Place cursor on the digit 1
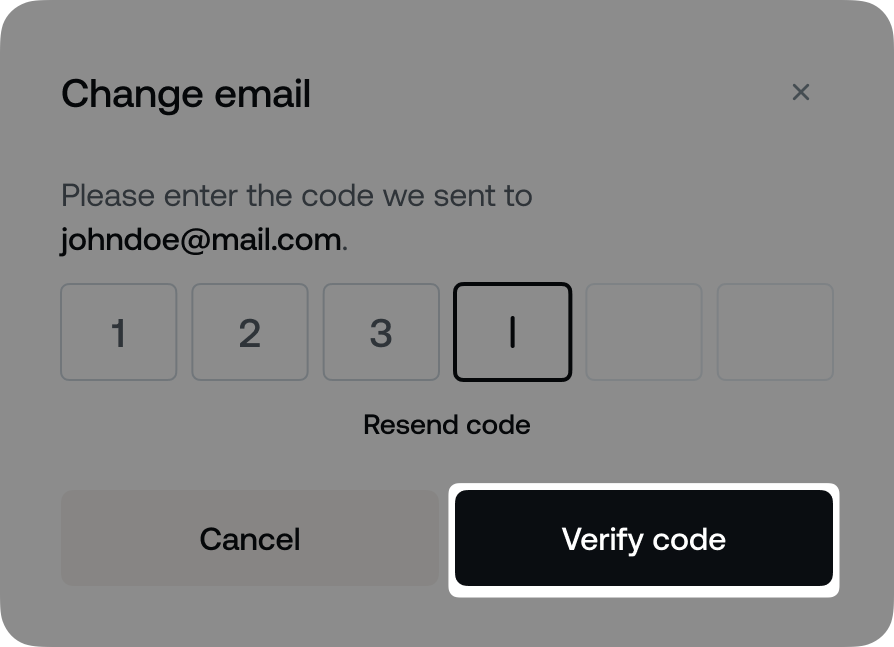 pyautogui.click(x=119, y=334)
